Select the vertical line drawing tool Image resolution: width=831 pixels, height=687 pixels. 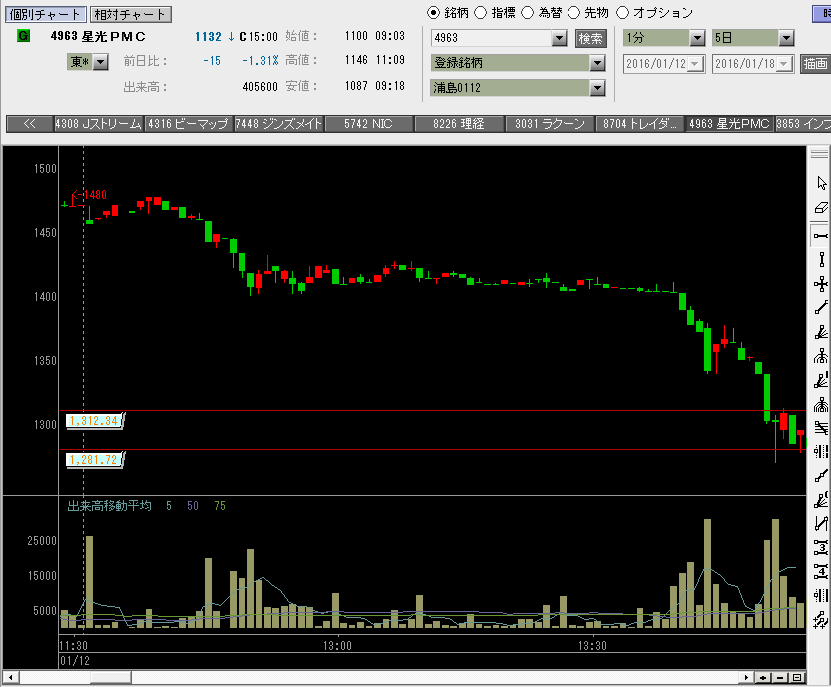pos(821,260)
